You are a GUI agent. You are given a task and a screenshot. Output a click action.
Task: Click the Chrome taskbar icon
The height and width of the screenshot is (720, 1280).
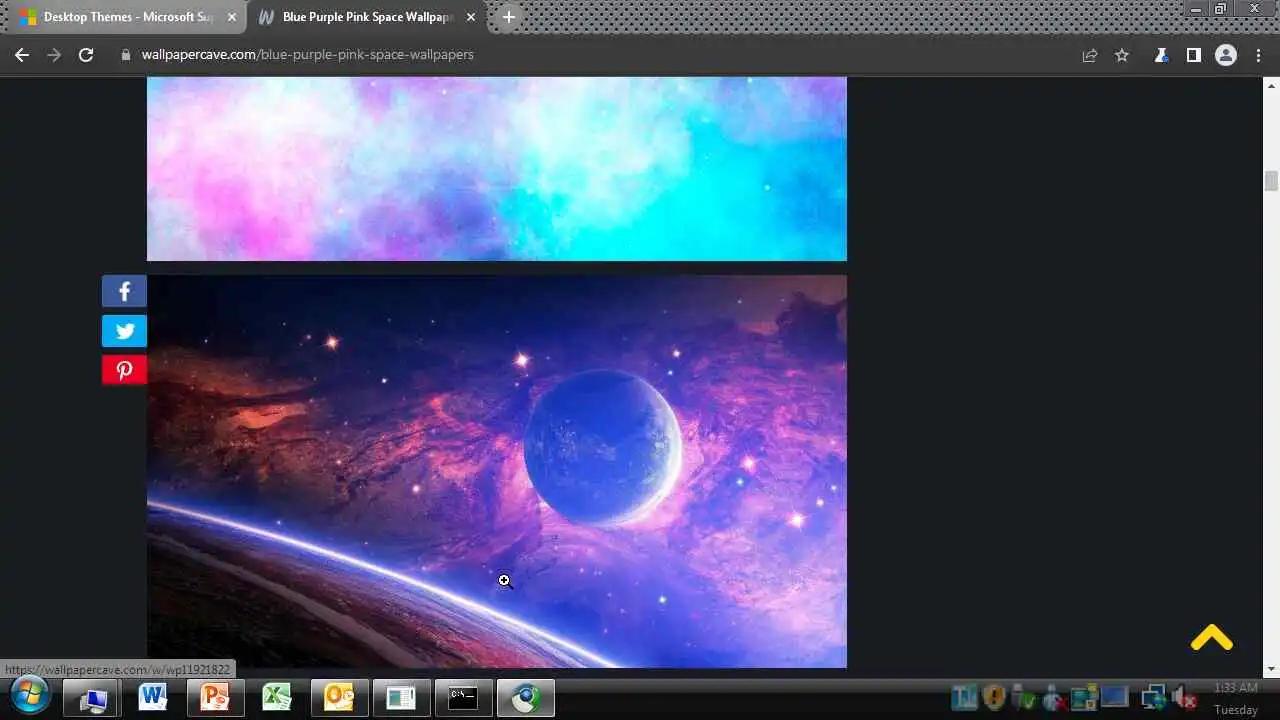[x=525, y=697]
